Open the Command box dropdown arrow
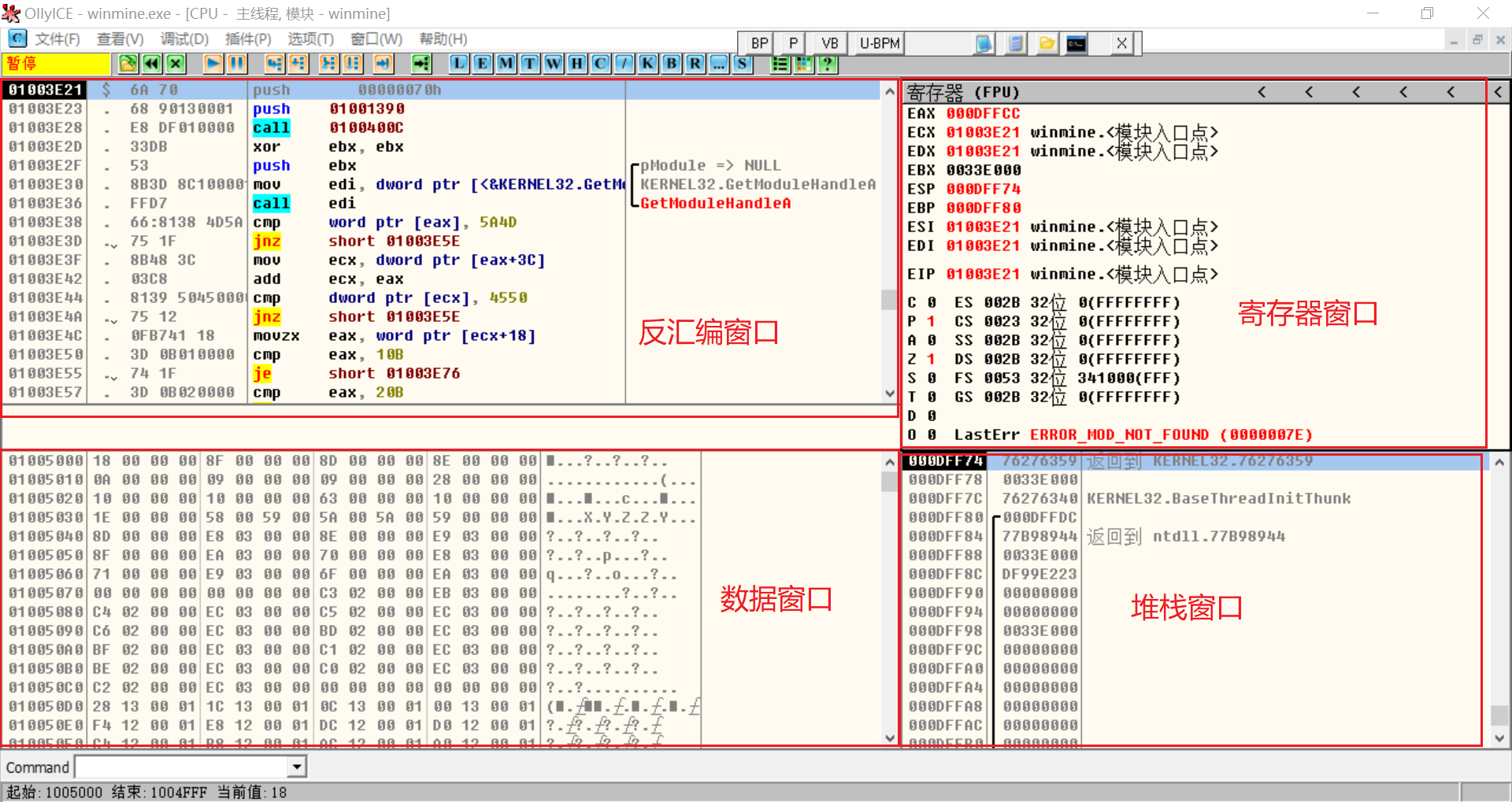 (297, 767)
